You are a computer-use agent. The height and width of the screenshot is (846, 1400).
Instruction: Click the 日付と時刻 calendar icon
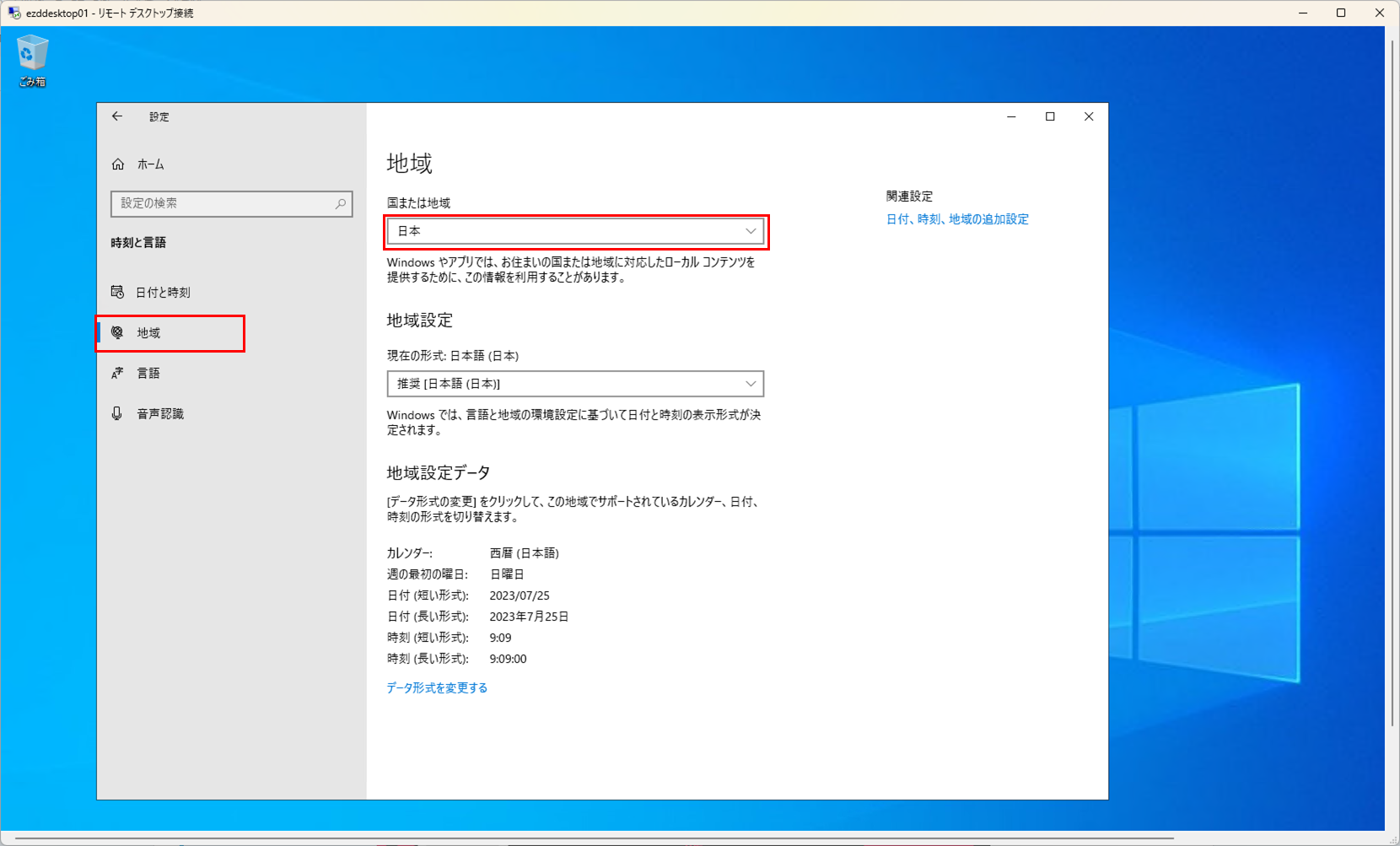click(117, 292)
